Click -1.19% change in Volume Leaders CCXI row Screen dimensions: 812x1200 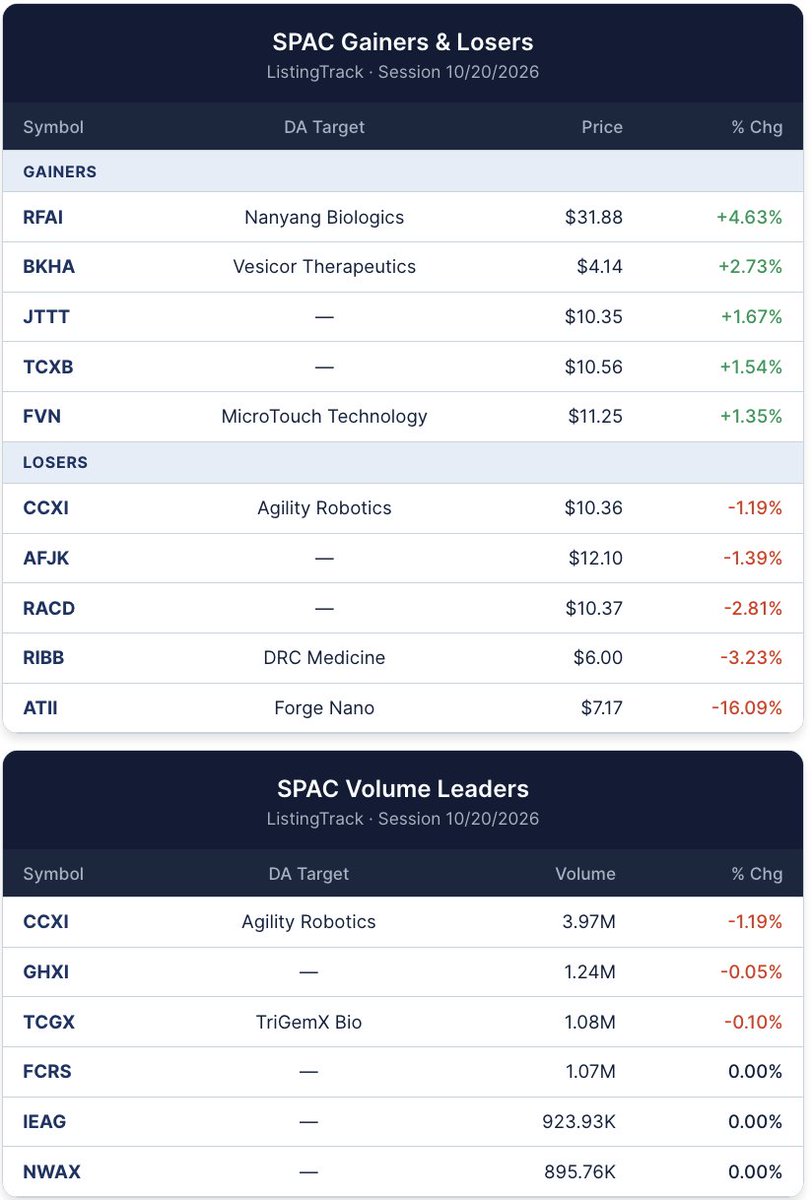755,922
